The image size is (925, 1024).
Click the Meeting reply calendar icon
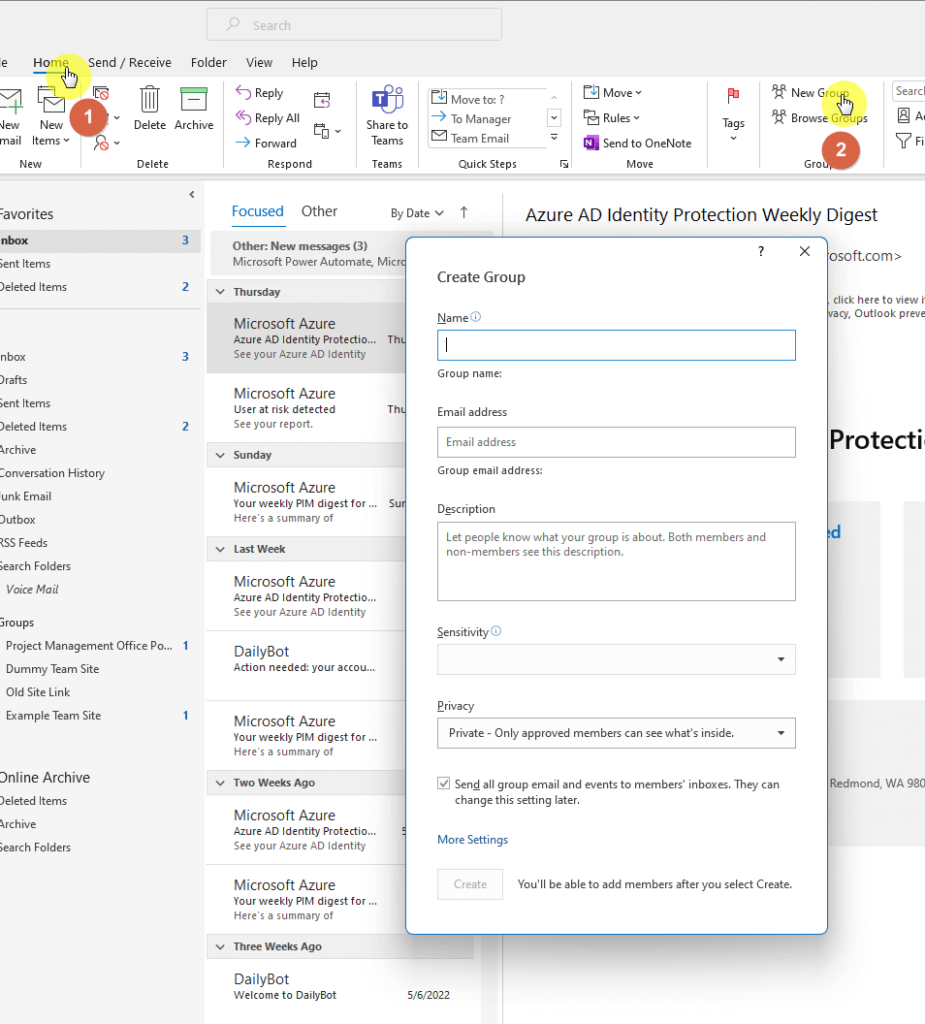tap(322, 100)
